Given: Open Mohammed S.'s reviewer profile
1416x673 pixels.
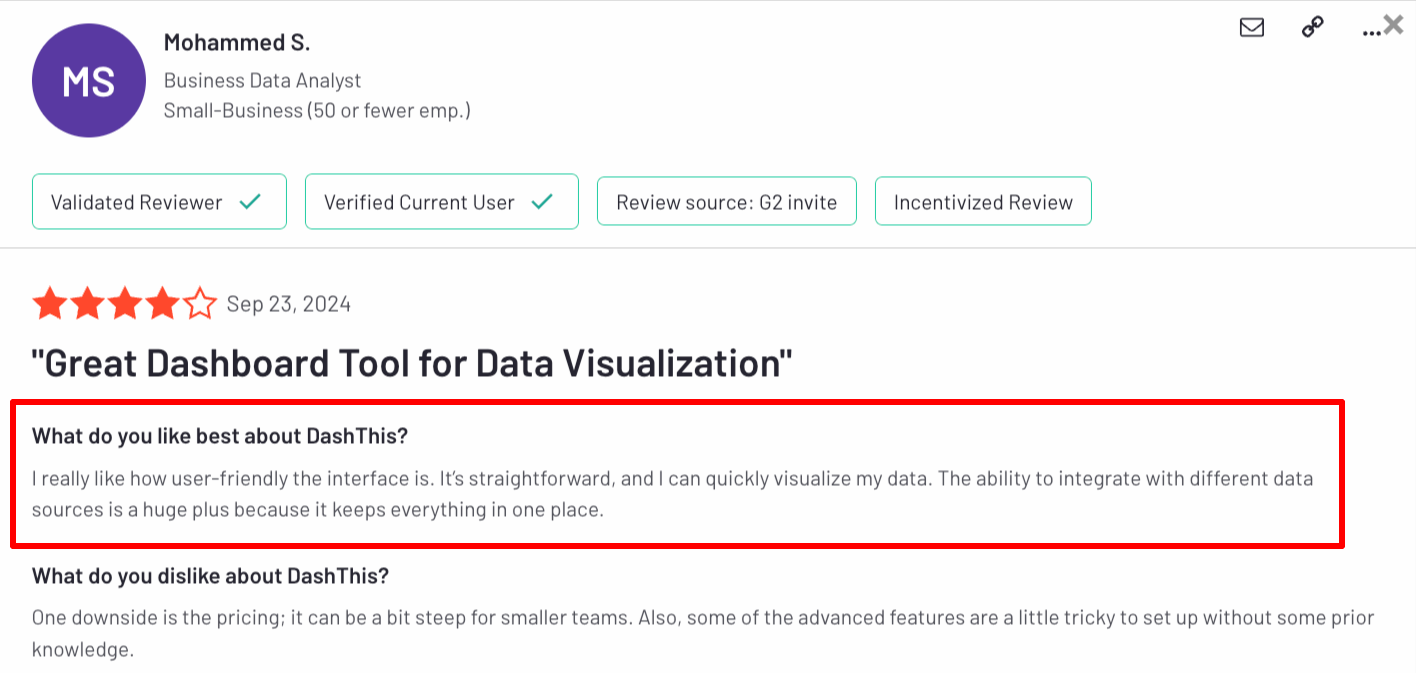Looking at the screenshot, I should (237, 43).
